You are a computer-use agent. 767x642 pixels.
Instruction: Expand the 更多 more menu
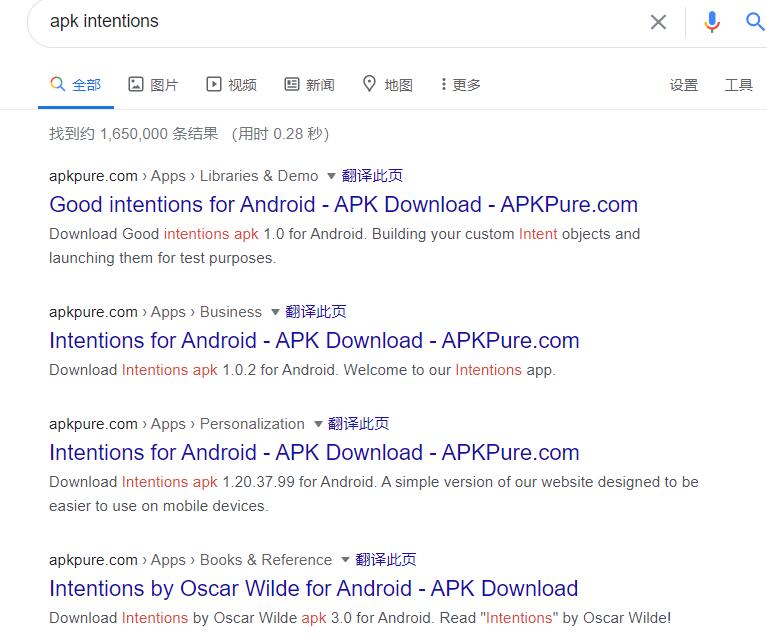point(460,85)
